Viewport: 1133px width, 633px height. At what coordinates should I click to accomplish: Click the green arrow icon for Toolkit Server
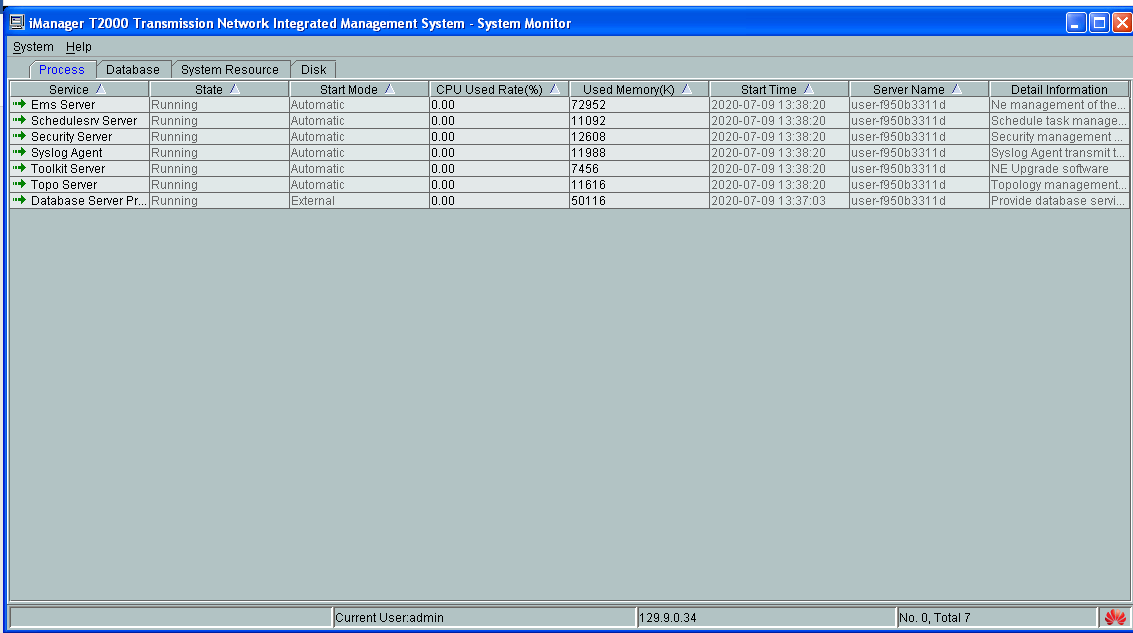[20, 168]
